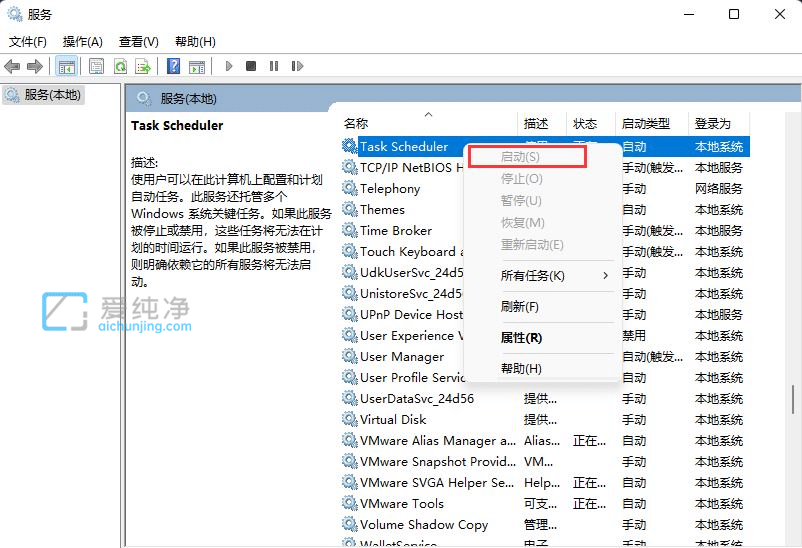Click gear icon beside VMware Snapshot Provider

[350, 461]
